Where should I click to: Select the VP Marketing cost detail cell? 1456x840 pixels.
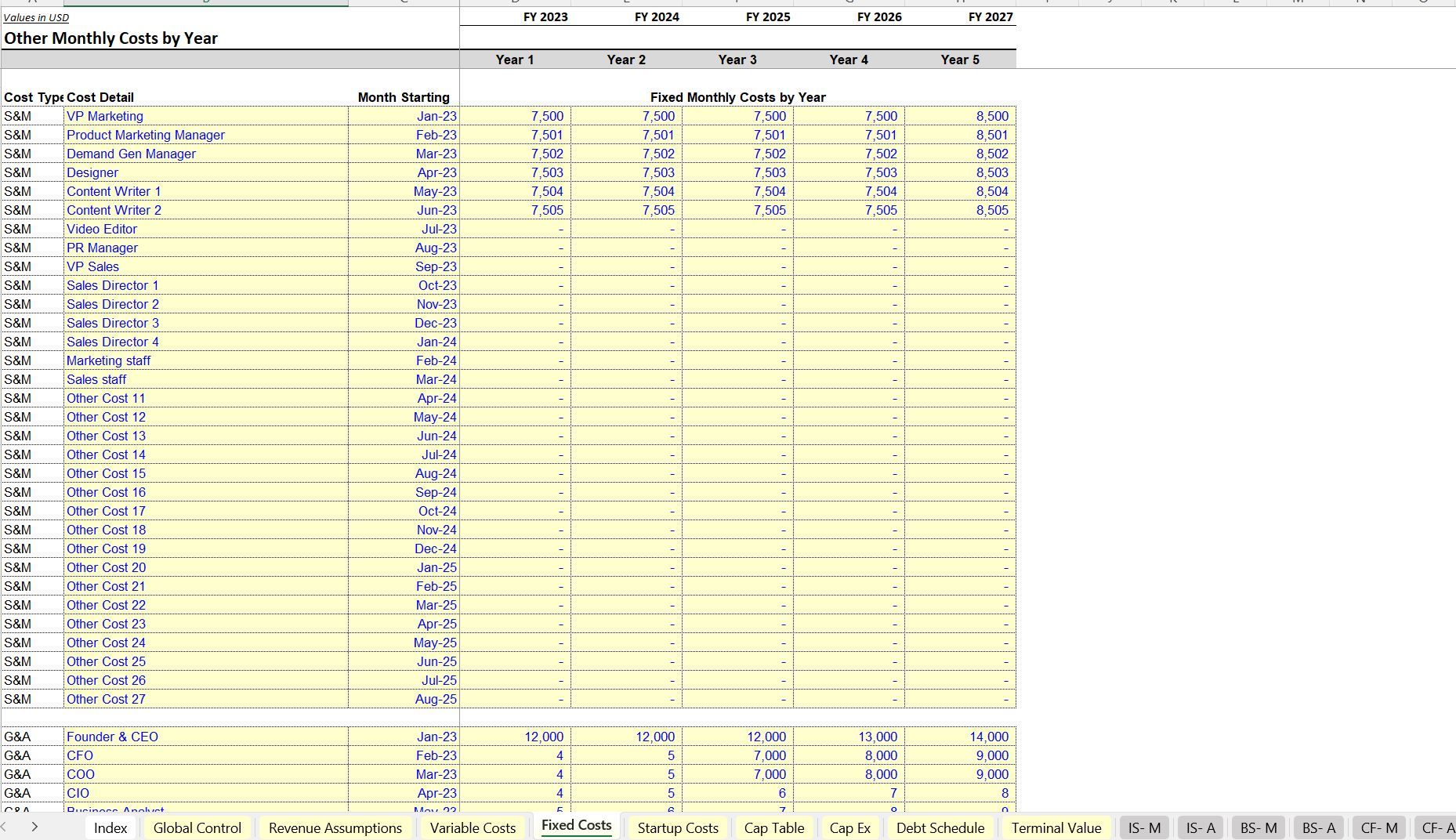point(105,116)
